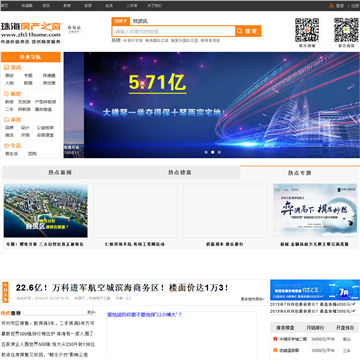Viewport: 360px width, 360px height.
Task: Click the 登录 link
Action: click(x=340, y=6)
